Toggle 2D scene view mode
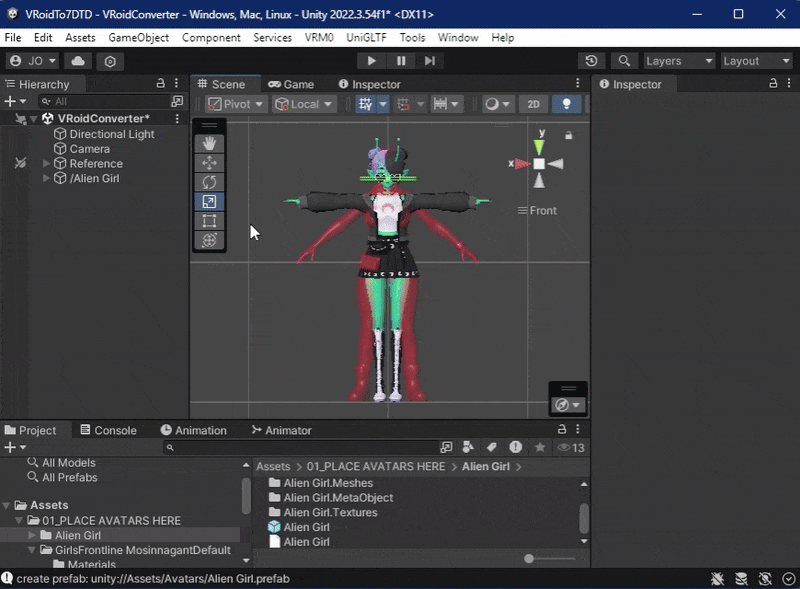The height and width of the screenshot is (589, 800). pos(533,104)
